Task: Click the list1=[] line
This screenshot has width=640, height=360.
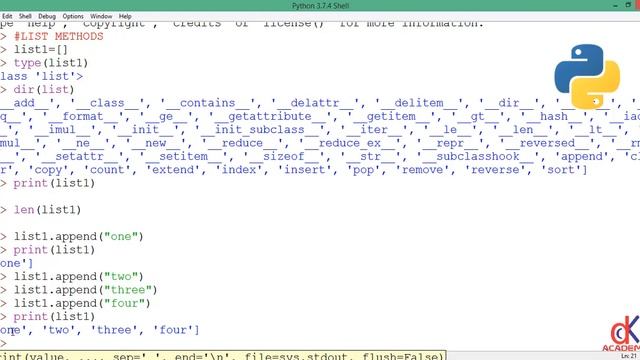Action: (x=41, y=50)
